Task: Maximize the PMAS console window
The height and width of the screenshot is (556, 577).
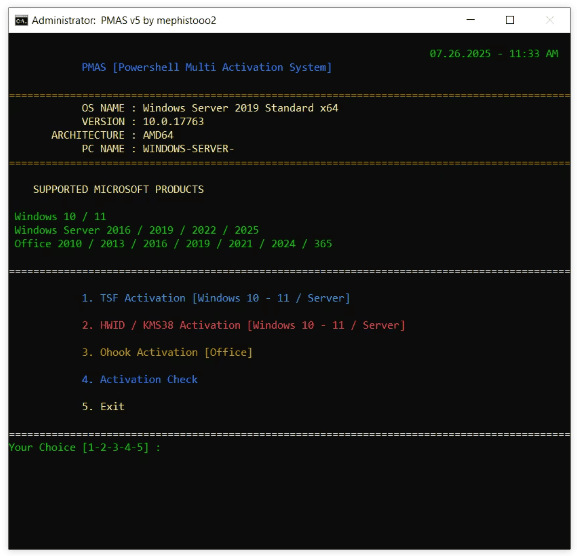Action: [510, 20]
